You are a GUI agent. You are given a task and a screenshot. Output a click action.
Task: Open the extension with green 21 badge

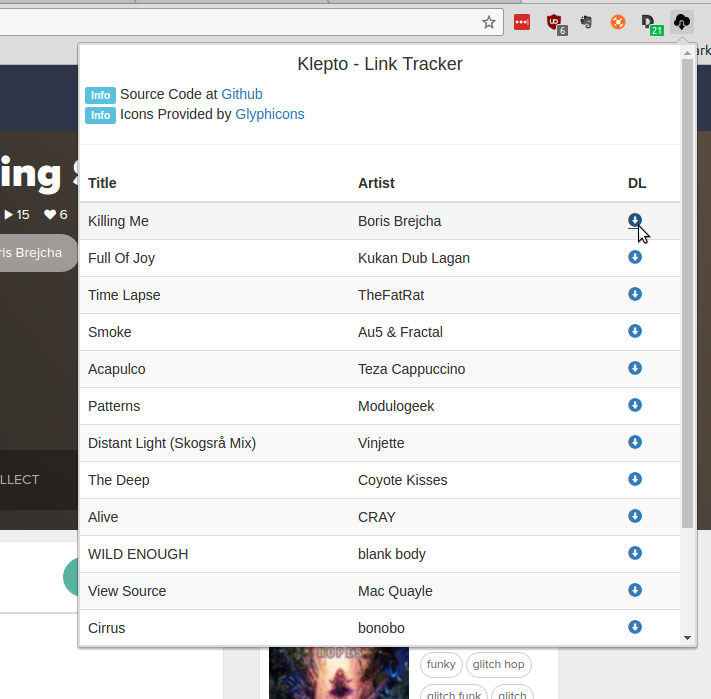[652, 24]
